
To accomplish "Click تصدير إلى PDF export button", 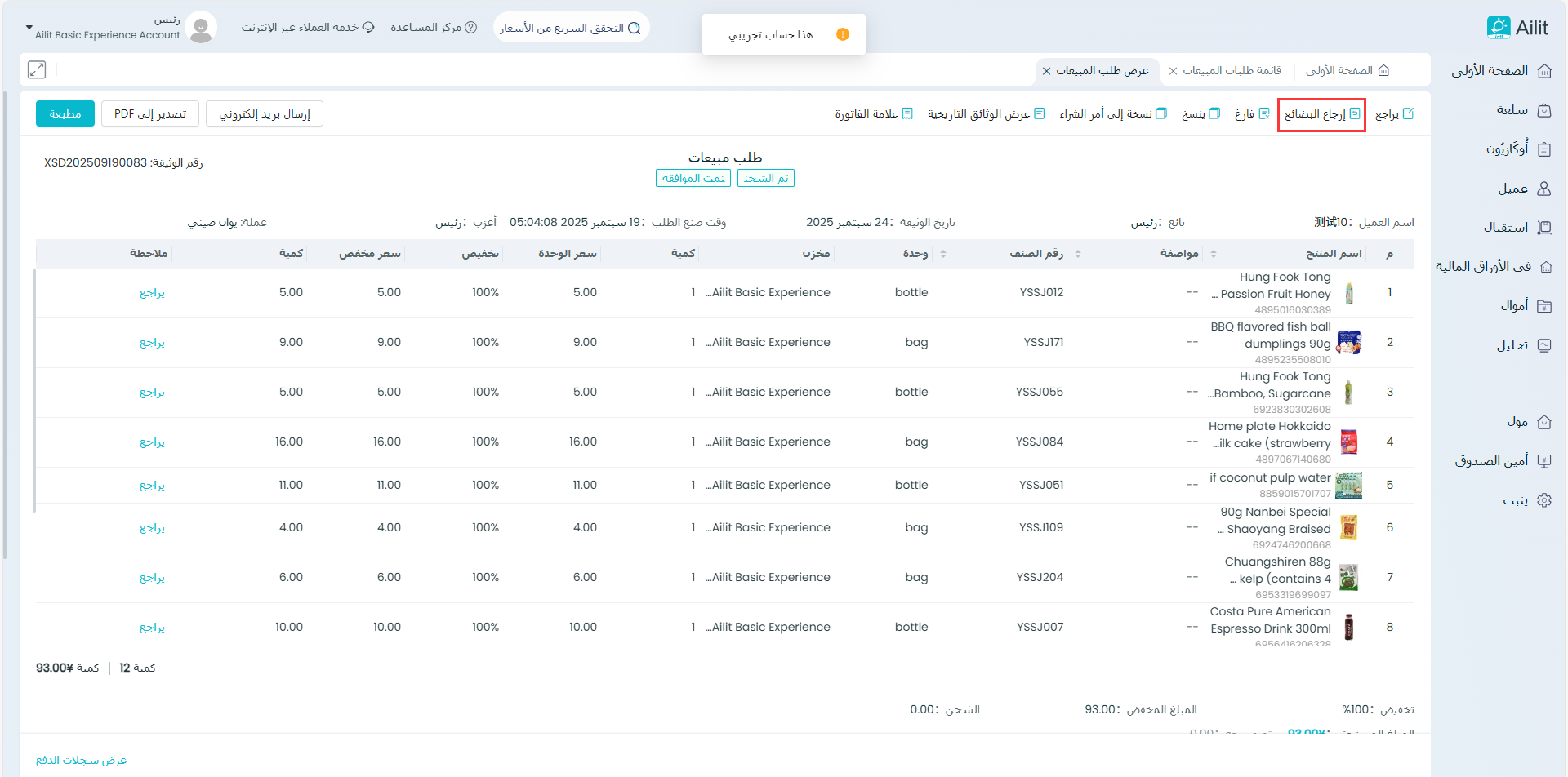I will point(150,114).
